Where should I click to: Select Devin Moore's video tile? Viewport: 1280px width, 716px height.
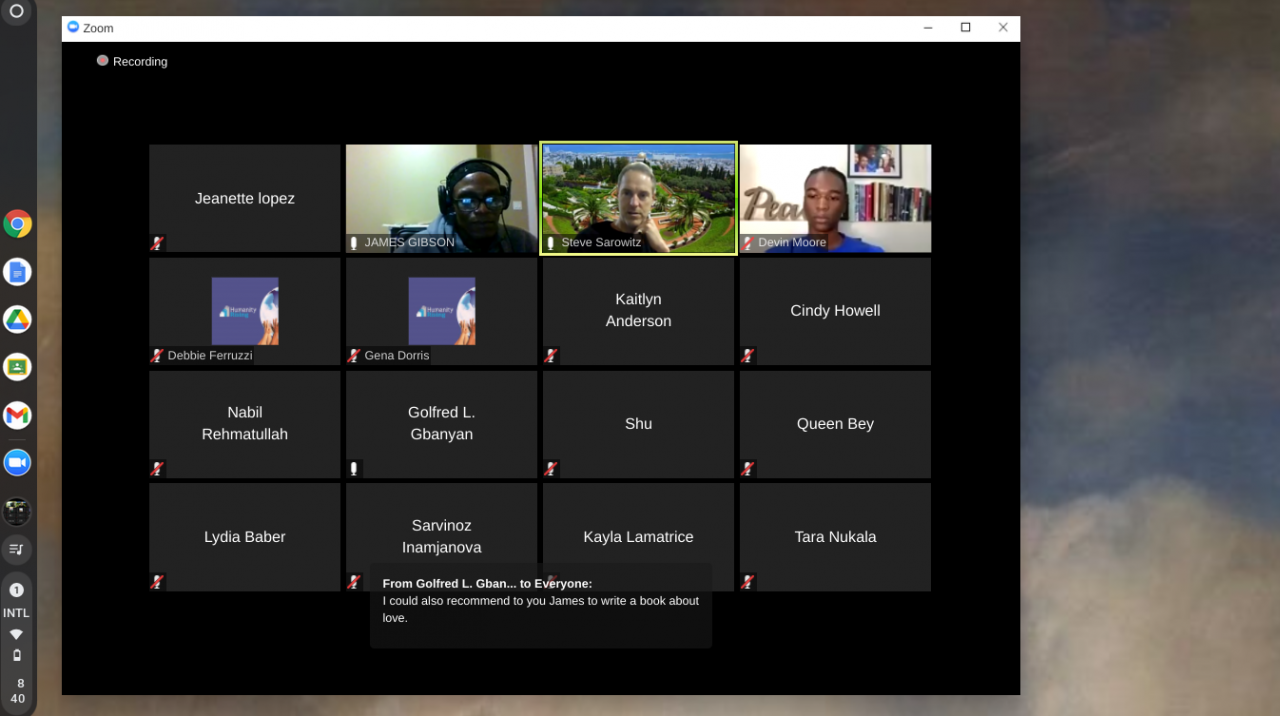pos(835,198)
